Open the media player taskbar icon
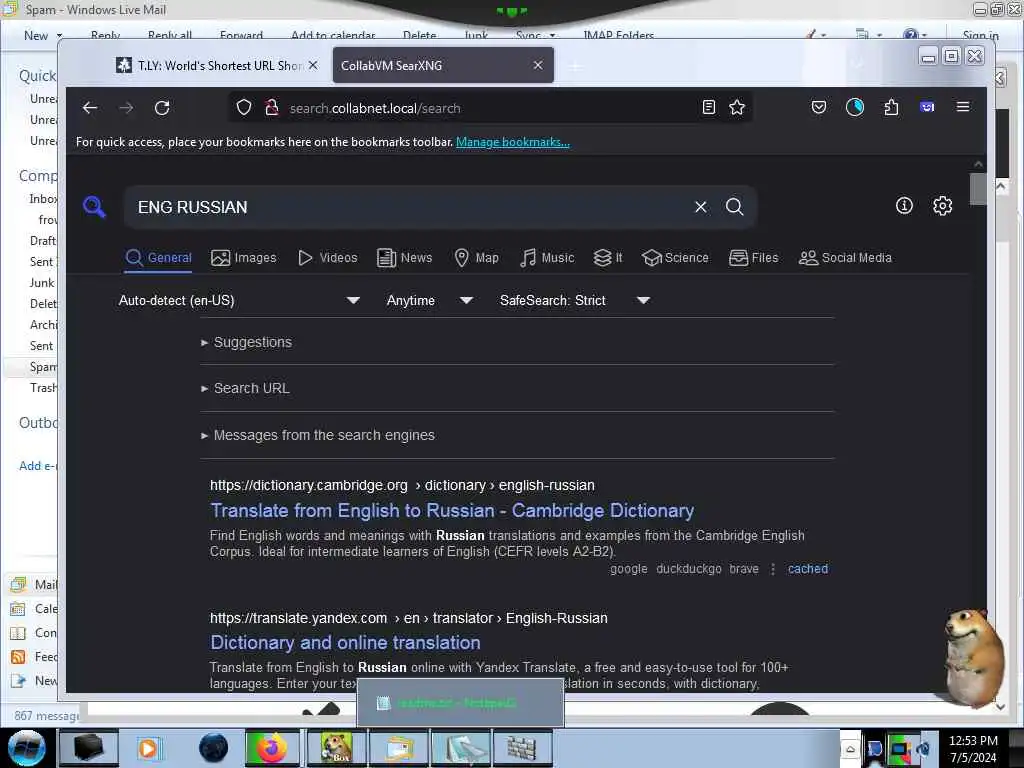The height and width of the screenshot is (768, 1024). [148, 748]
